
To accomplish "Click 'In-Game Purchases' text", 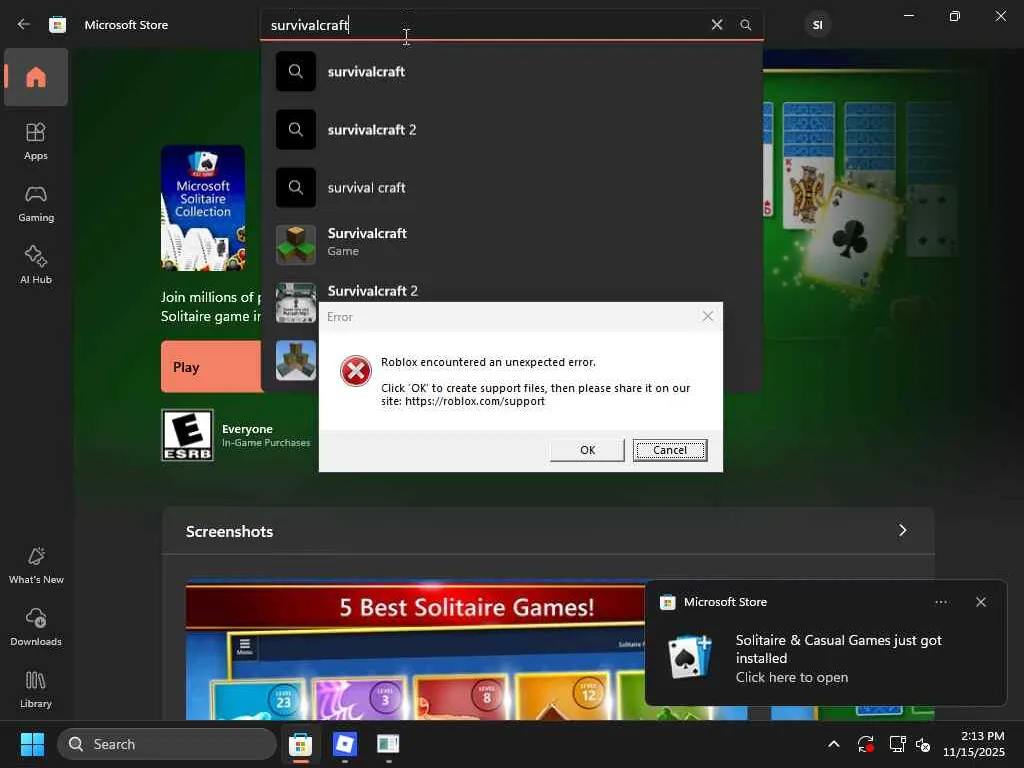I will [266, 443].
